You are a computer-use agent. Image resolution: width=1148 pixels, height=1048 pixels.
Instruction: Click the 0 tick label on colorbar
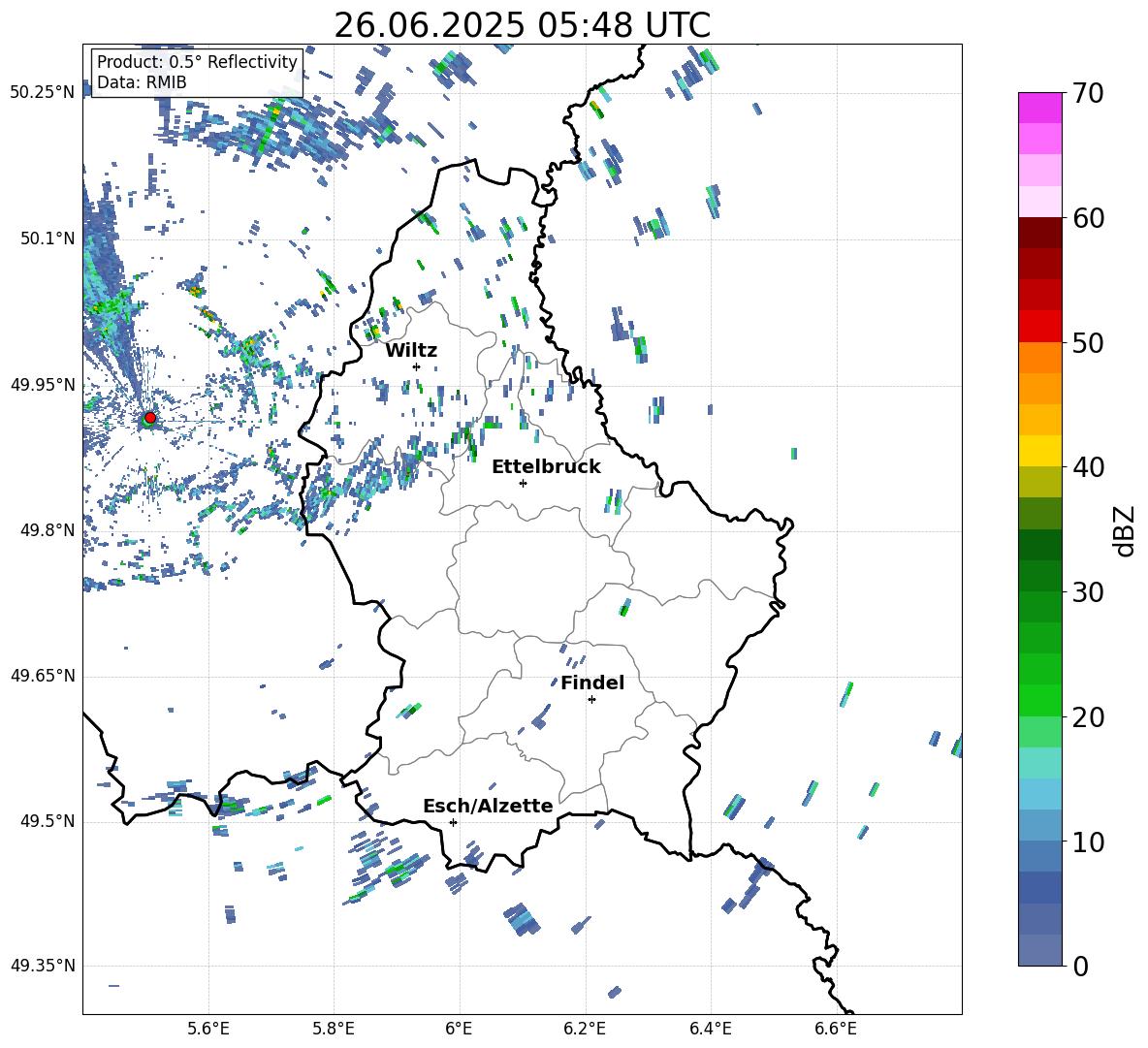click(1080, 966)
